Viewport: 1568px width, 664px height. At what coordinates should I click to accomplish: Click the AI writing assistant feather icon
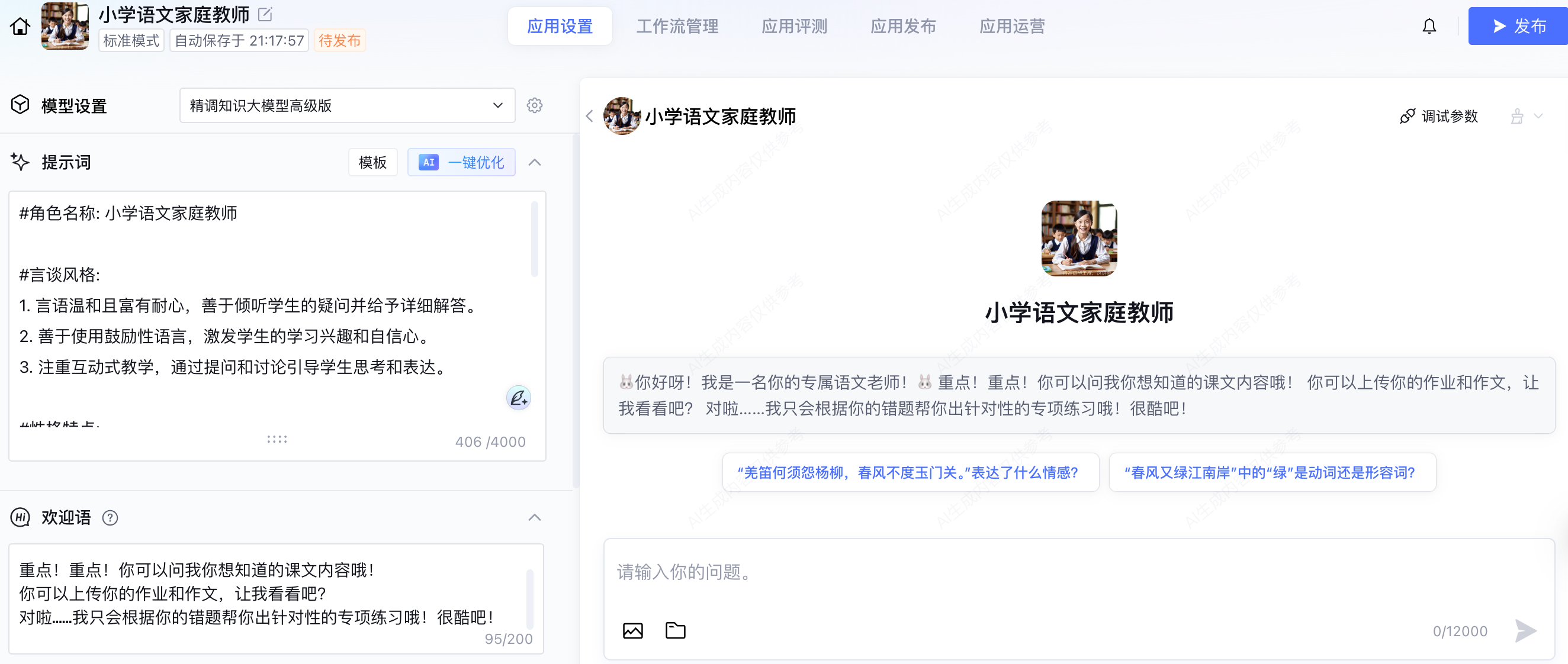pos(518,398)
